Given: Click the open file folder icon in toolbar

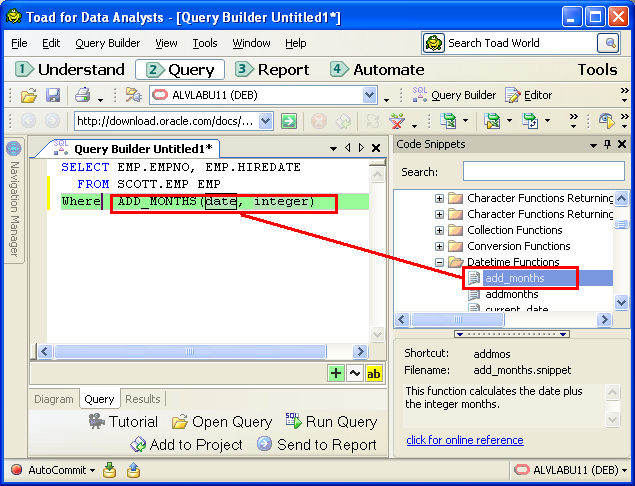Looking at the screenshot, I should click(29, 96).
